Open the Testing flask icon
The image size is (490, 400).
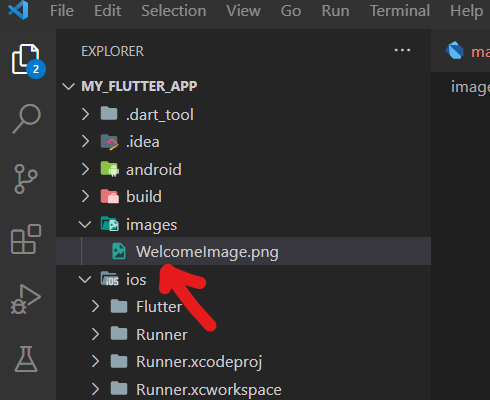click(x=26, y=359)
